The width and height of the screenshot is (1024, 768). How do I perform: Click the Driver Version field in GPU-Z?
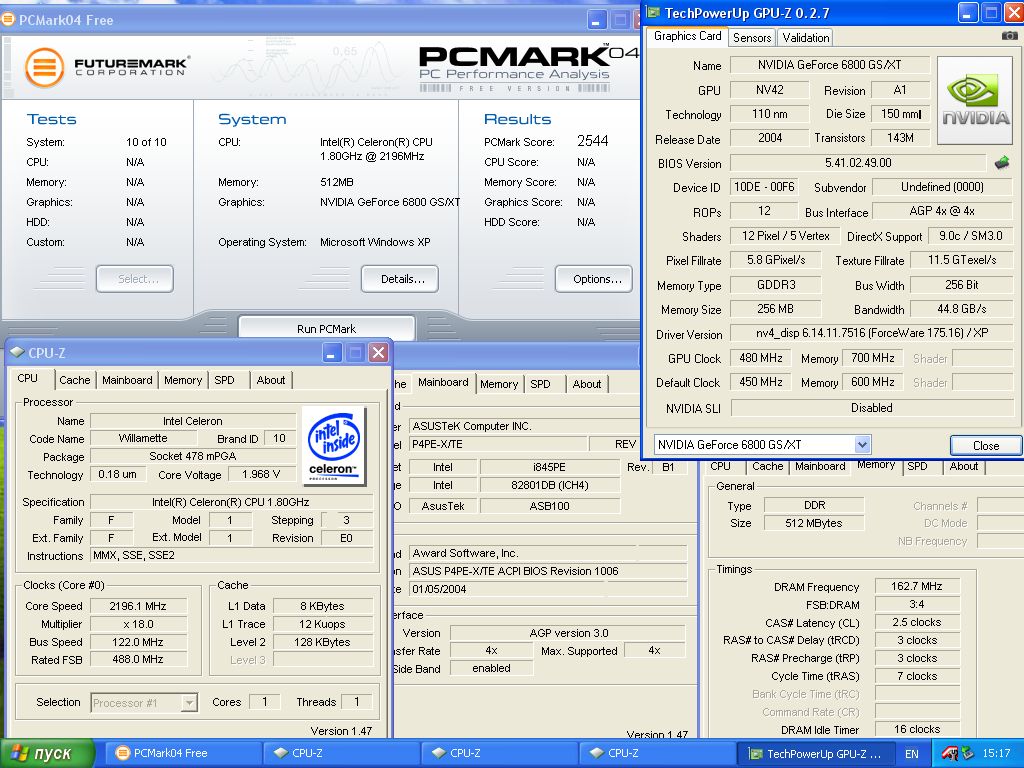tap(872, 333)
